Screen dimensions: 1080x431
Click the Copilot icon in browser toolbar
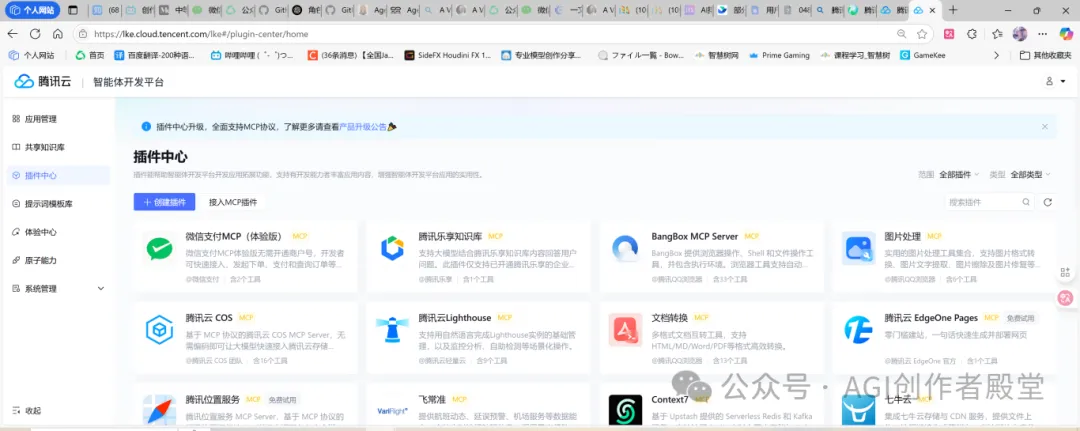1065,34
